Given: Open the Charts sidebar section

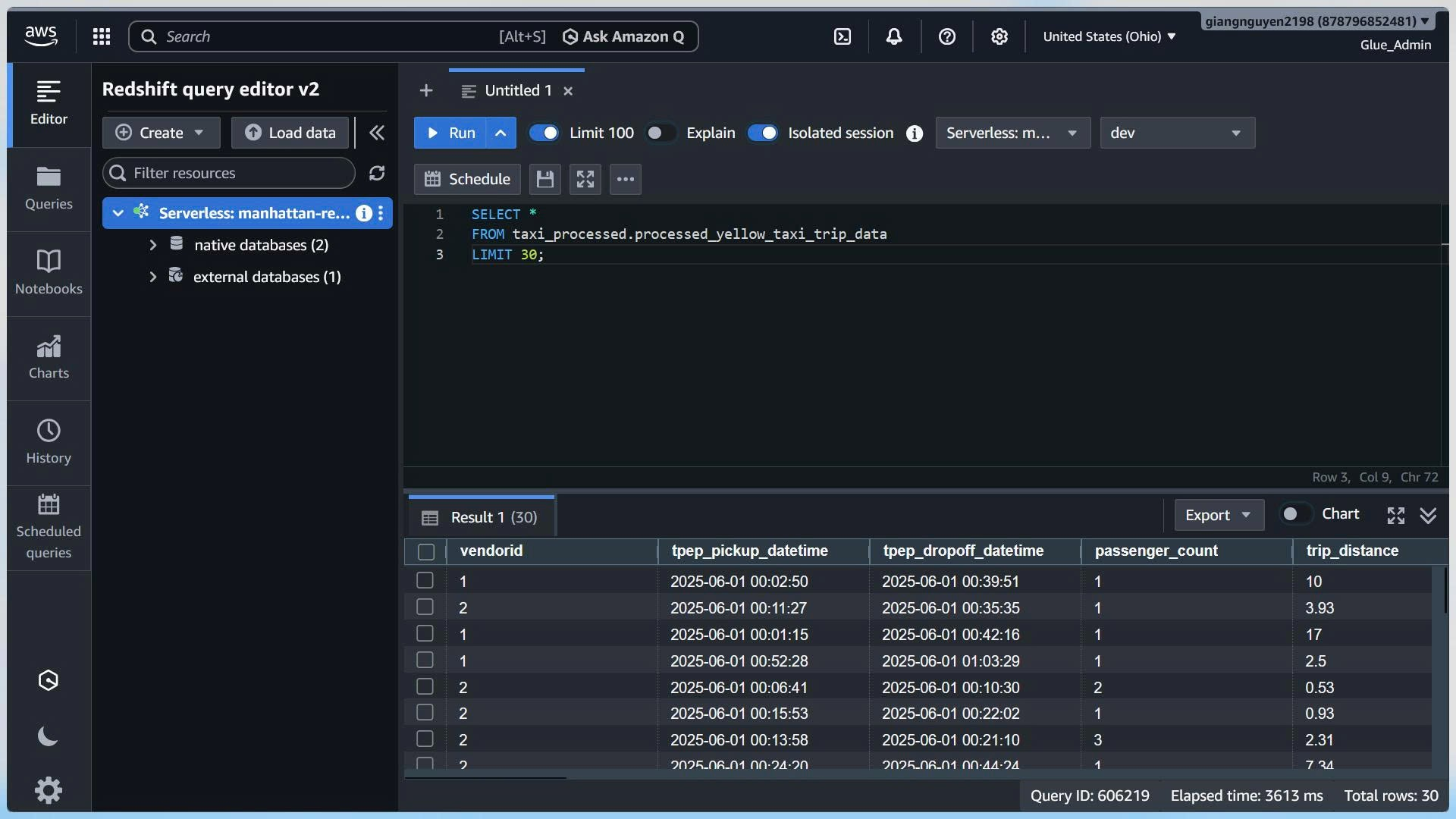Looking at the screenshot, I should click(49, 358).
